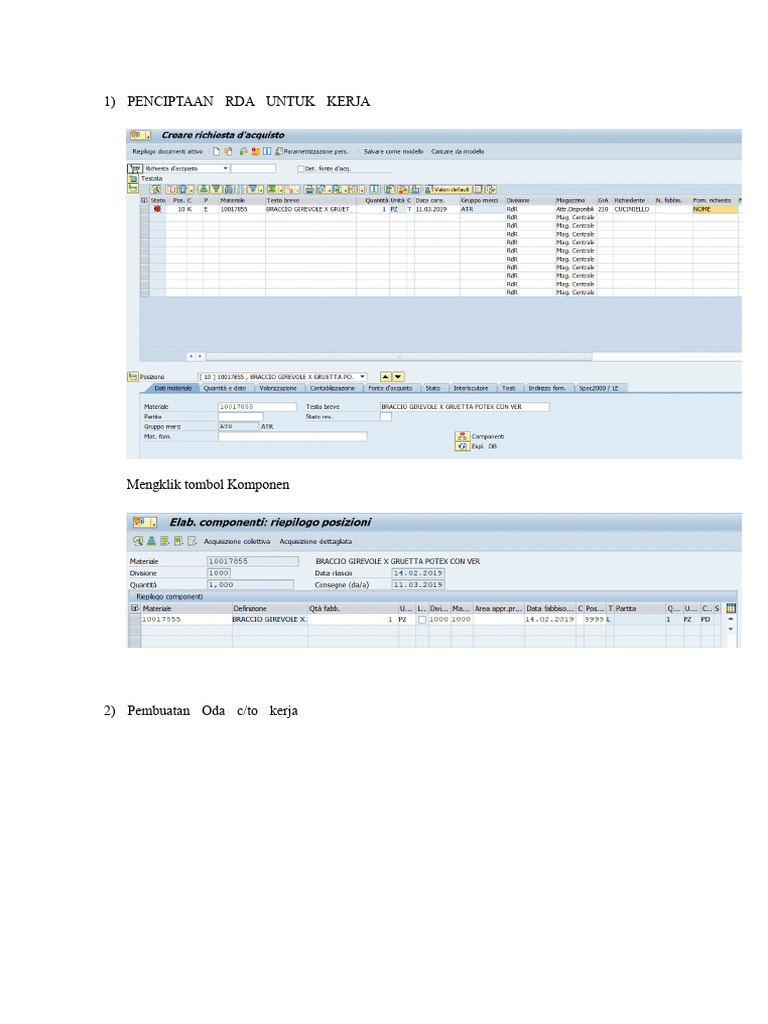Expand the Testata header section
Screen dimensions: 768x1024
133,178
